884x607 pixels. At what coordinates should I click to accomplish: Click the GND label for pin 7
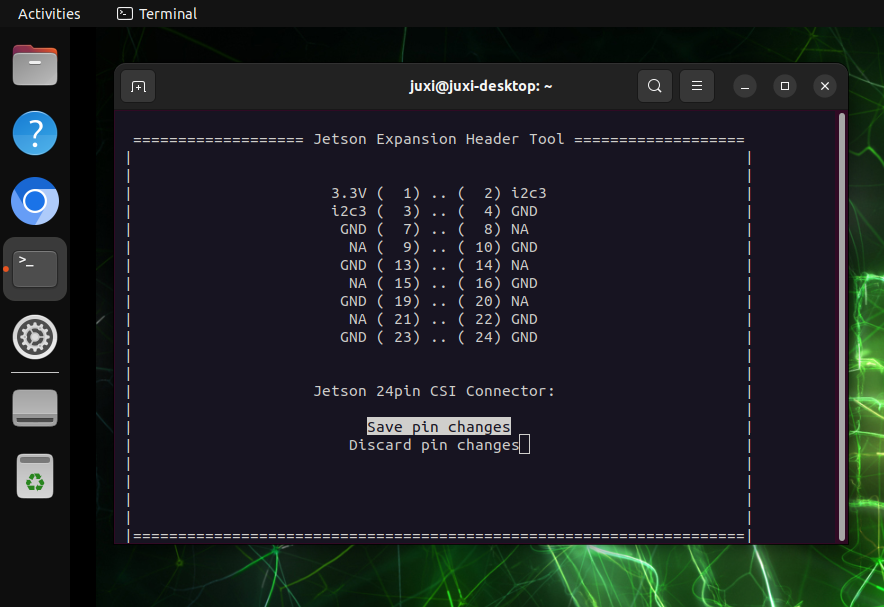(x=353, y=229)
